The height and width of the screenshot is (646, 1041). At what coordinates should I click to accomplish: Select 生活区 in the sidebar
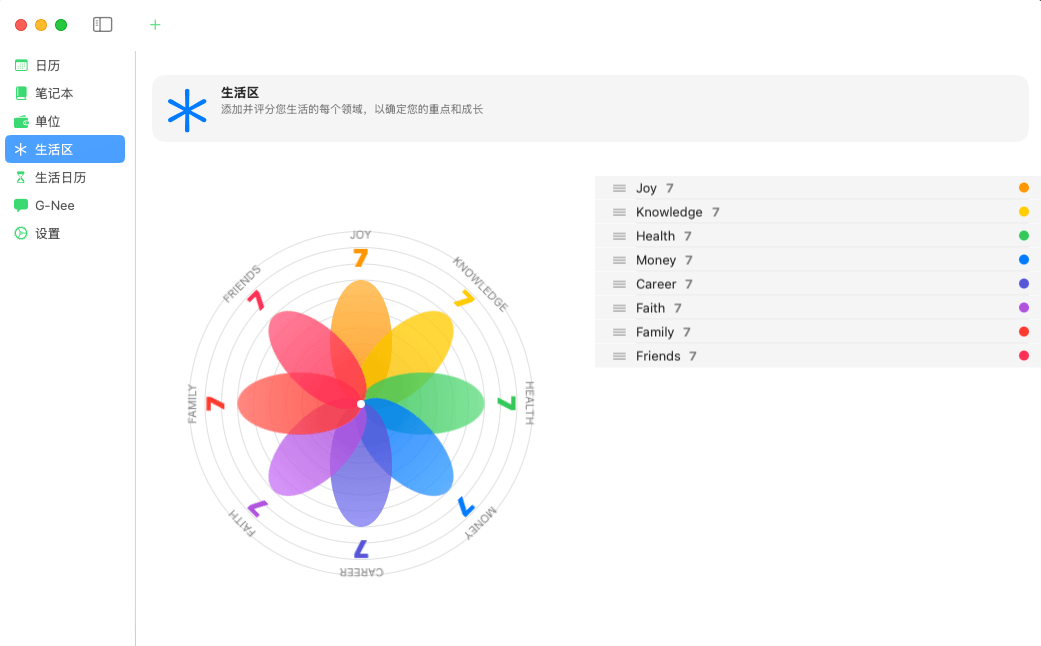click(x=54, y=149)
